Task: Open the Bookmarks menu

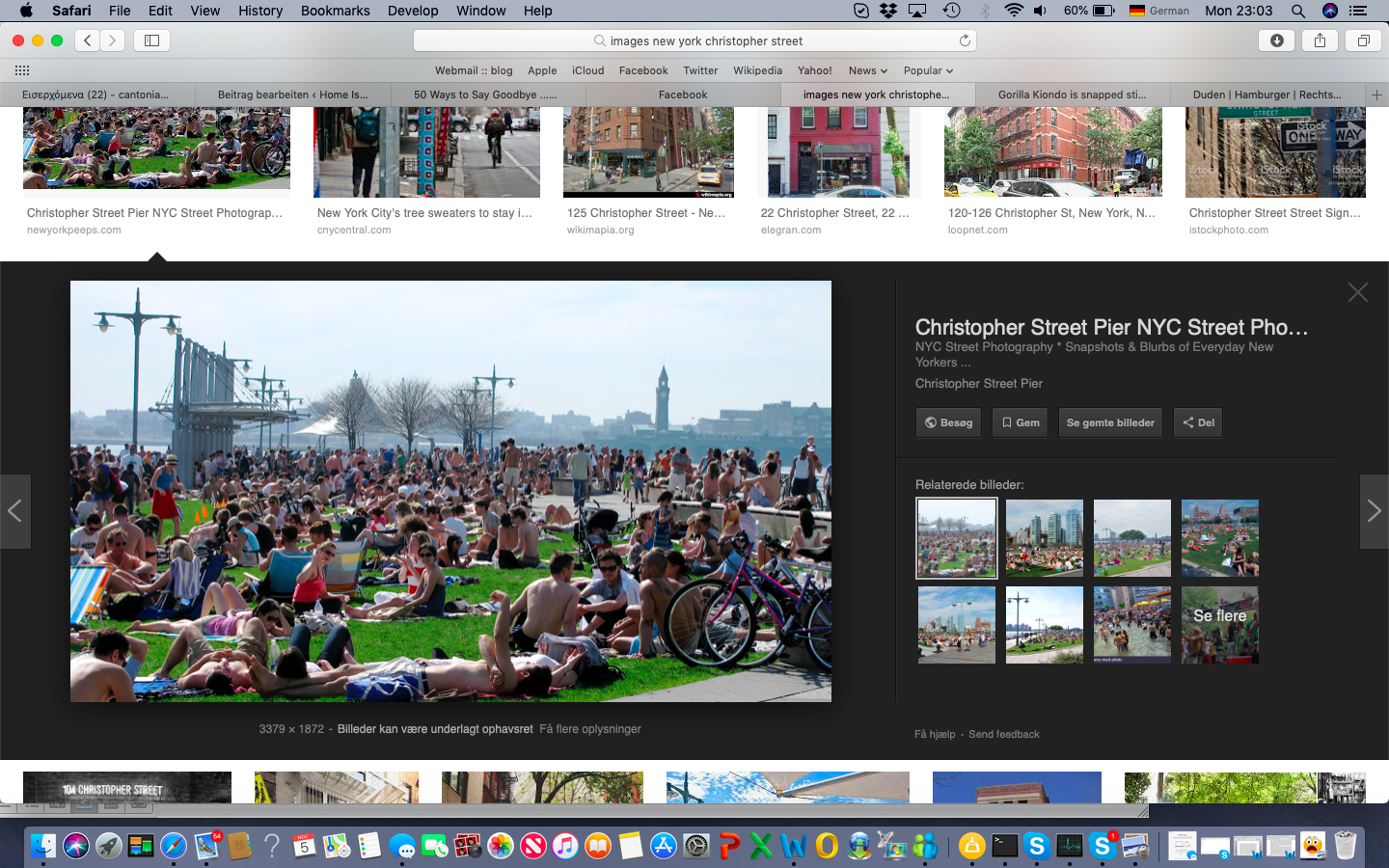Action: click(x=335, y=11)
